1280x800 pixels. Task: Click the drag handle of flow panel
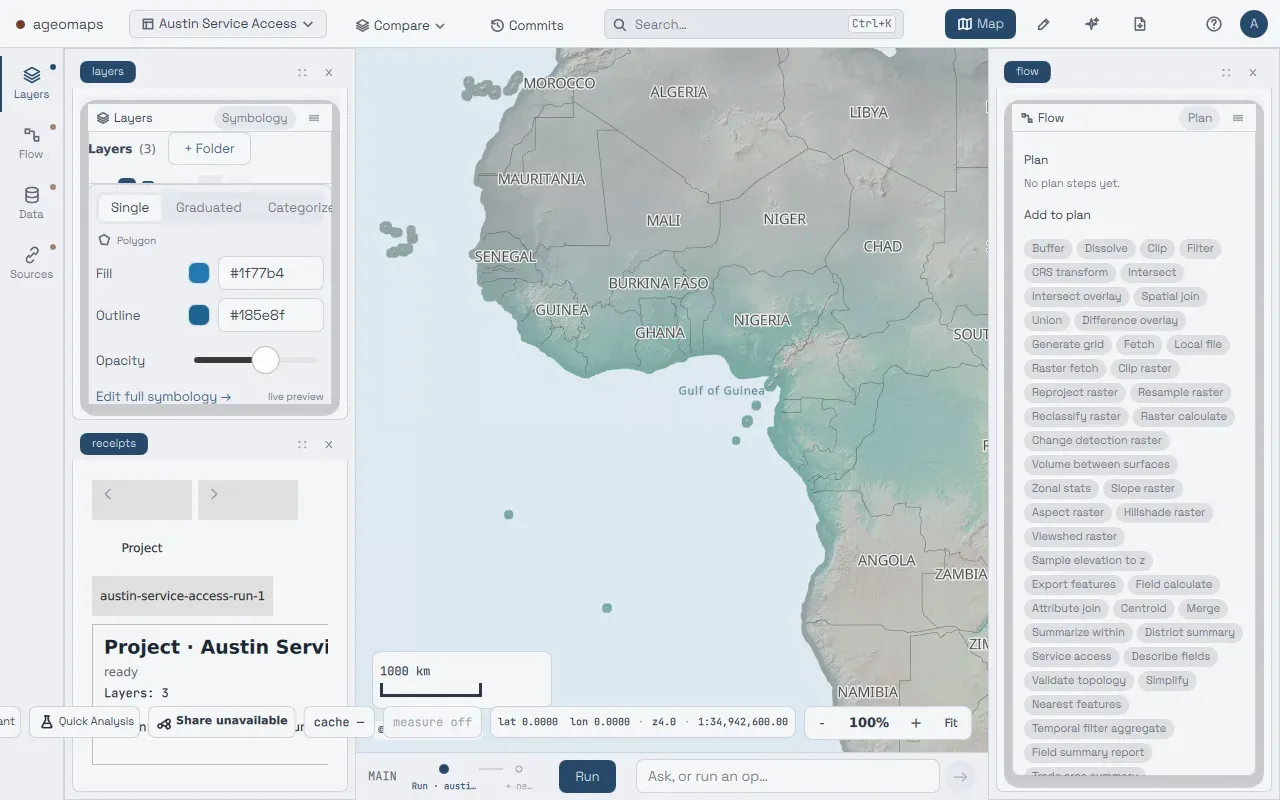[1226, 72]
